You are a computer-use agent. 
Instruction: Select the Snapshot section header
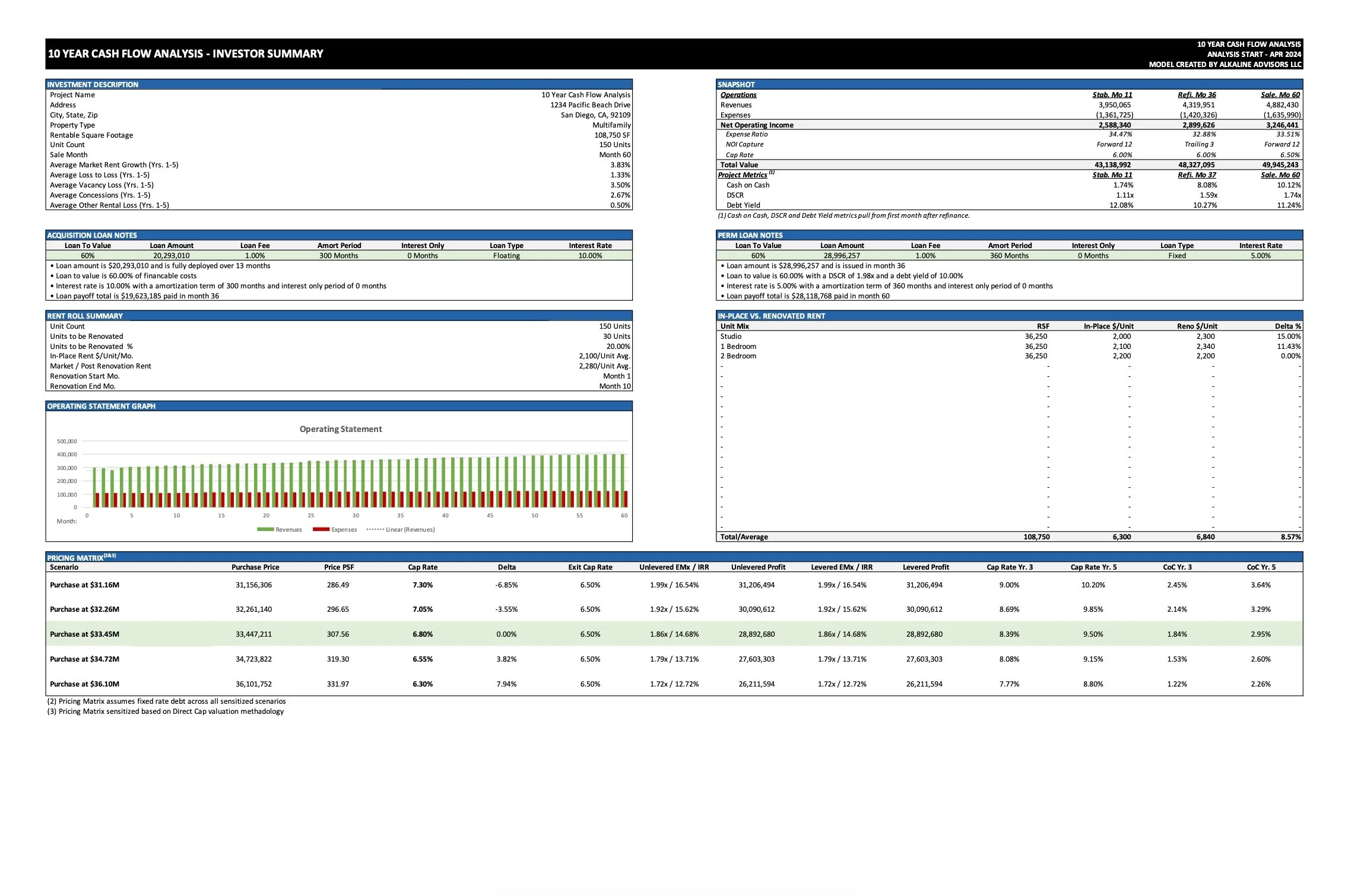coord(736,84)
